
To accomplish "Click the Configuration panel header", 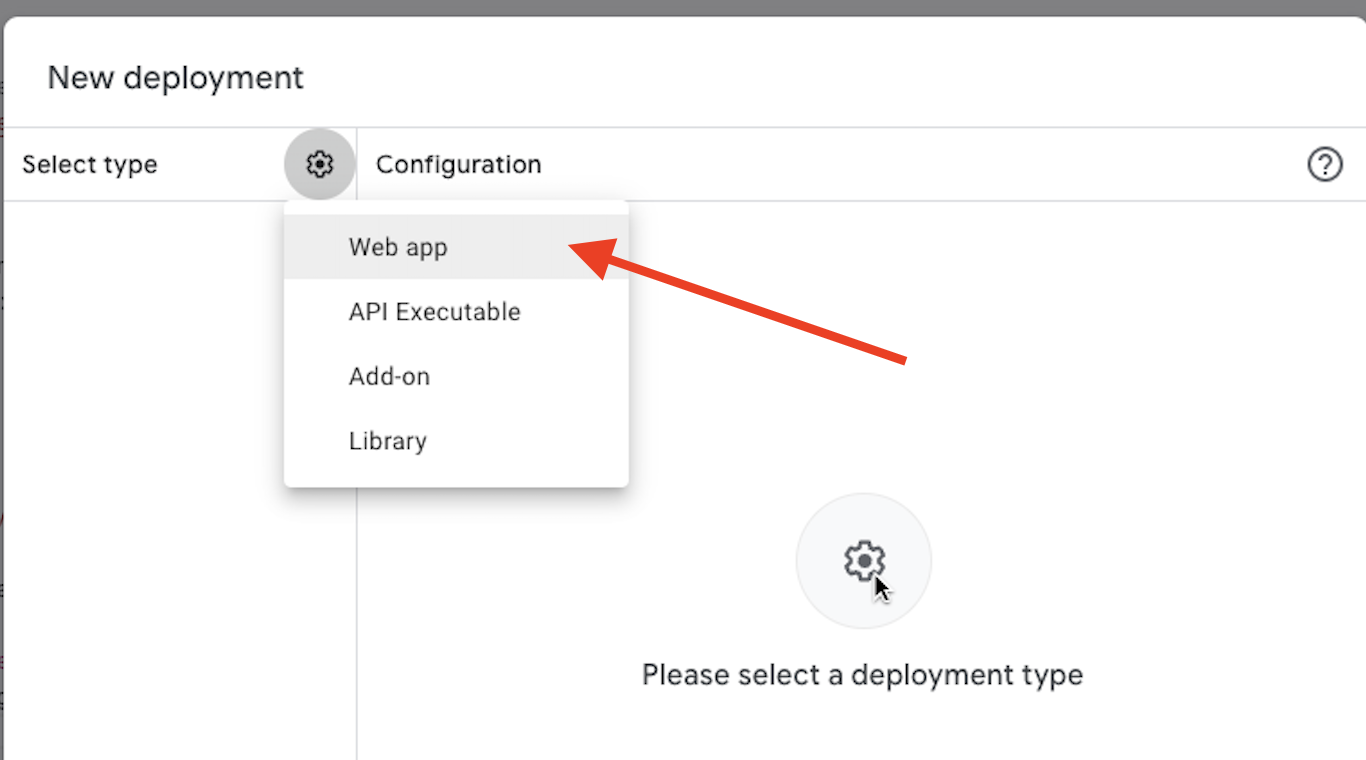I will 458,164.
